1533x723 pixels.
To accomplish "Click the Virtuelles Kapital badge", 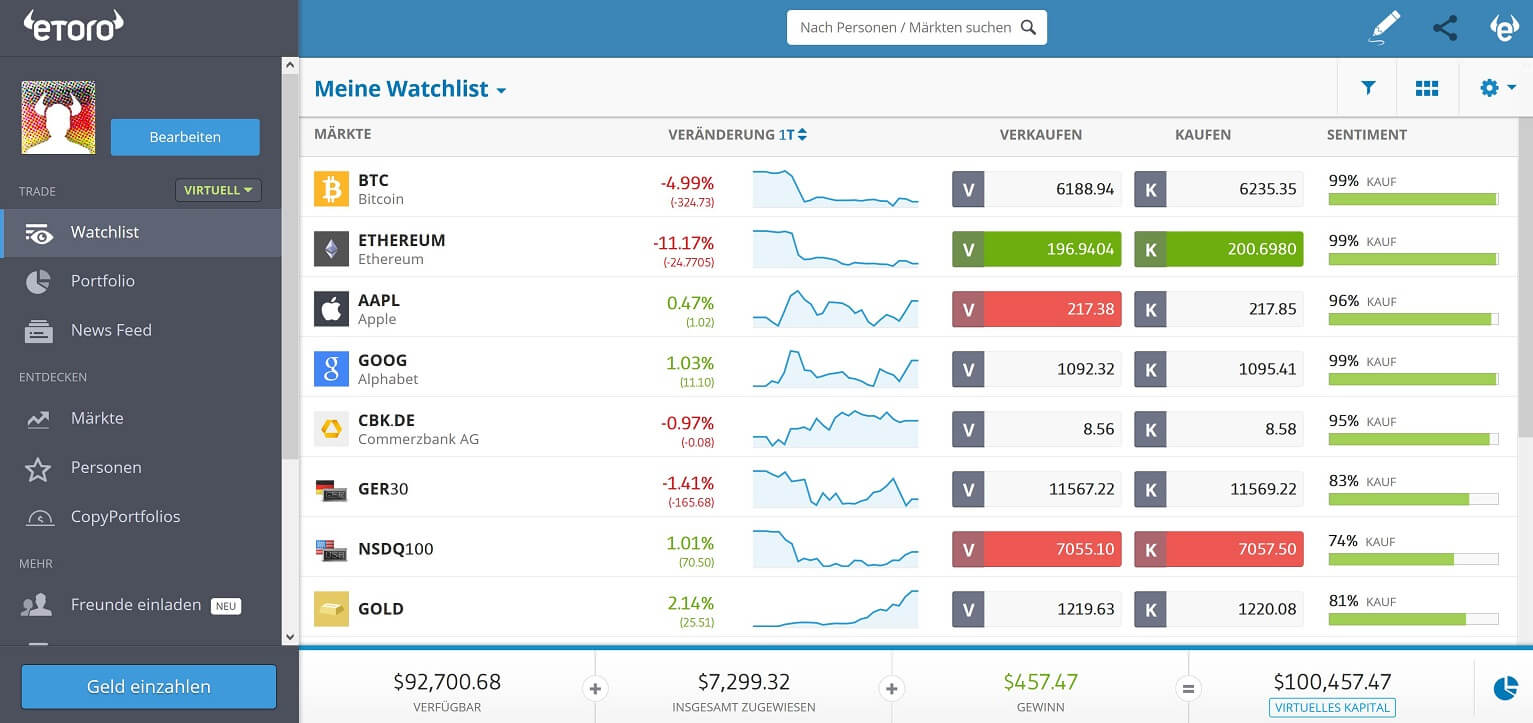I will 1332,707.
